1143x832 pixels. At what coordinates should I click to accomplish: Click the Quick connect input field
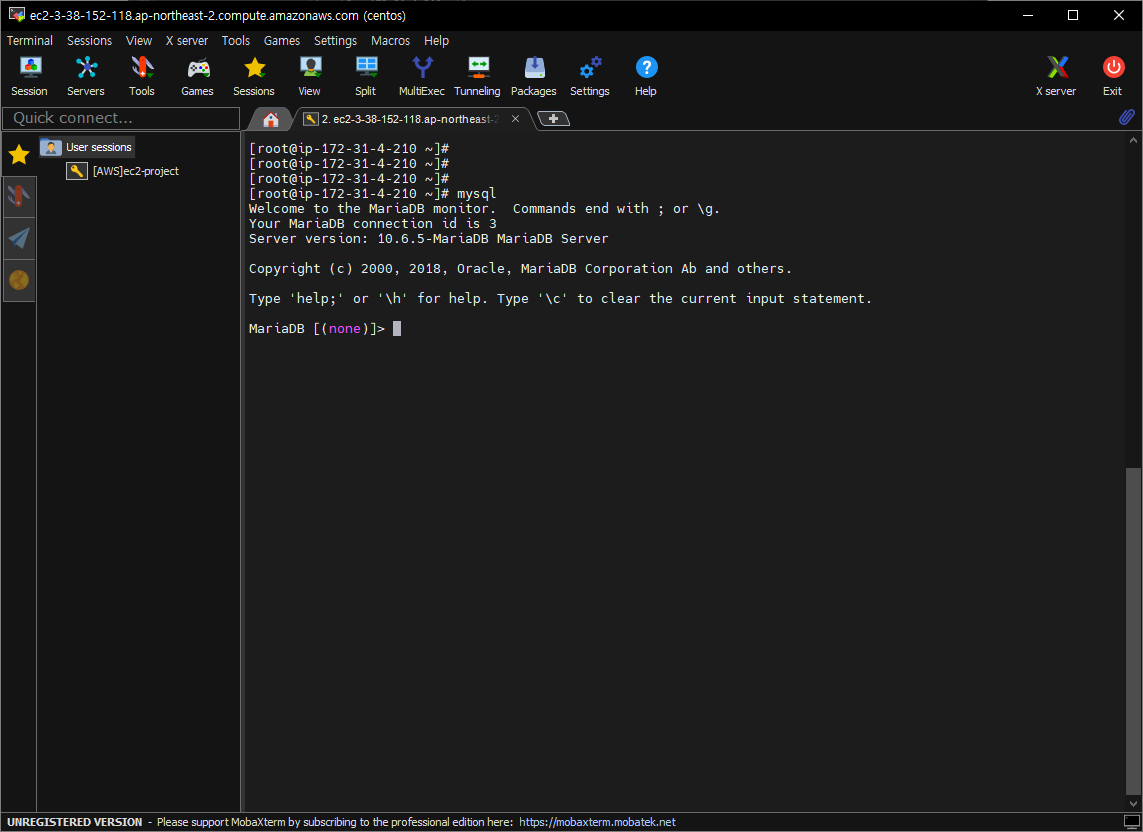tap(121, 118)
